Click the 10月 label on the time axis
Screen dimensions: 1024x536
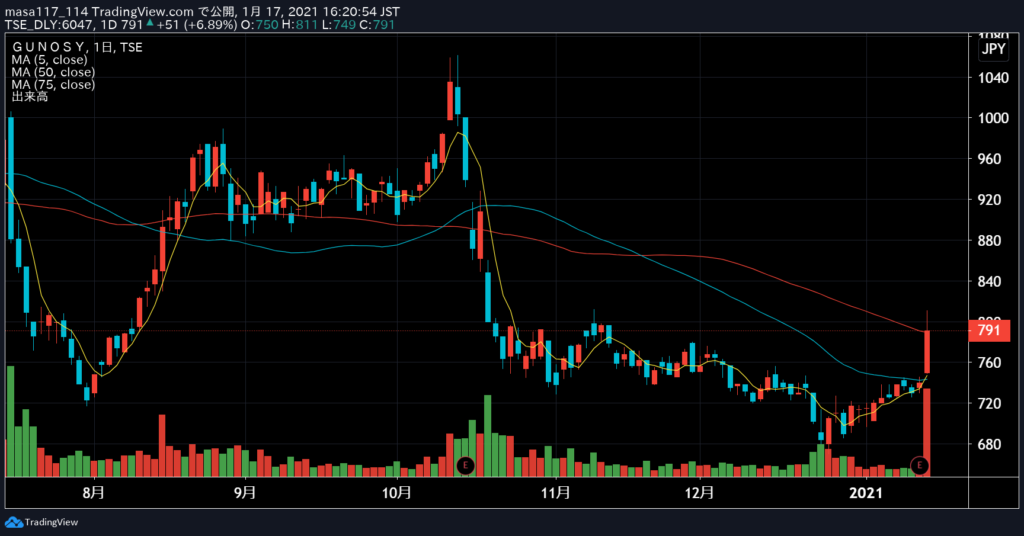396,492
